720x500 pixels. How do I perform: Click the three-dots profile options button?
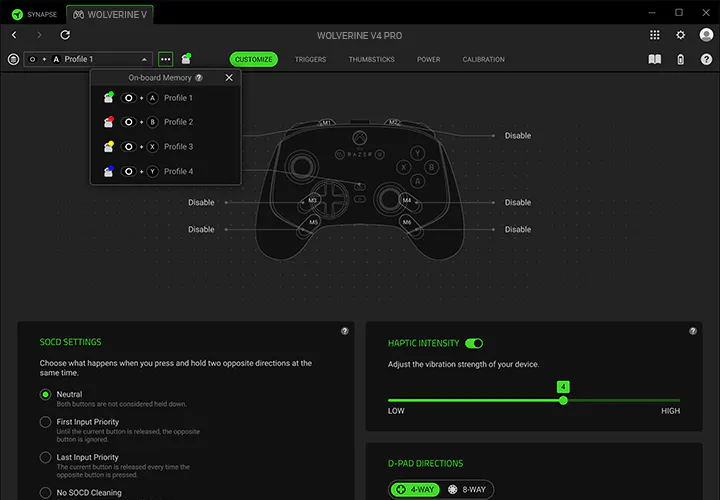pyautogui.click(x=166, y=59)
